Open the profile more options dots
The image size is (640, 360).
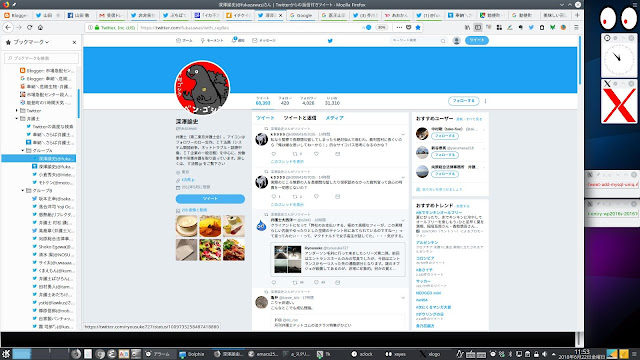485,101
